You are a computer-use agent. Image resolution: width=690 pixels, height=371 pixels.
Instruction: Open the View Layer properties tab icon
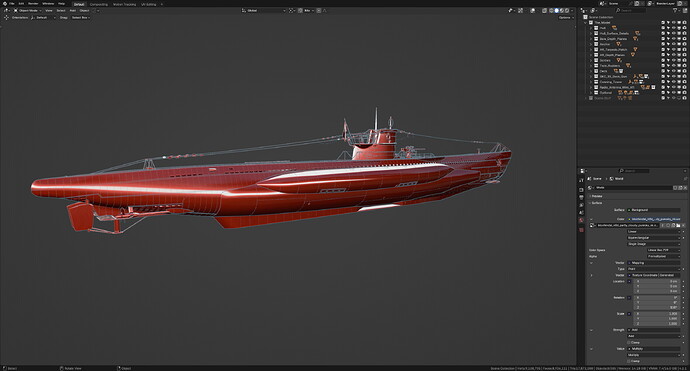point(581,205)
